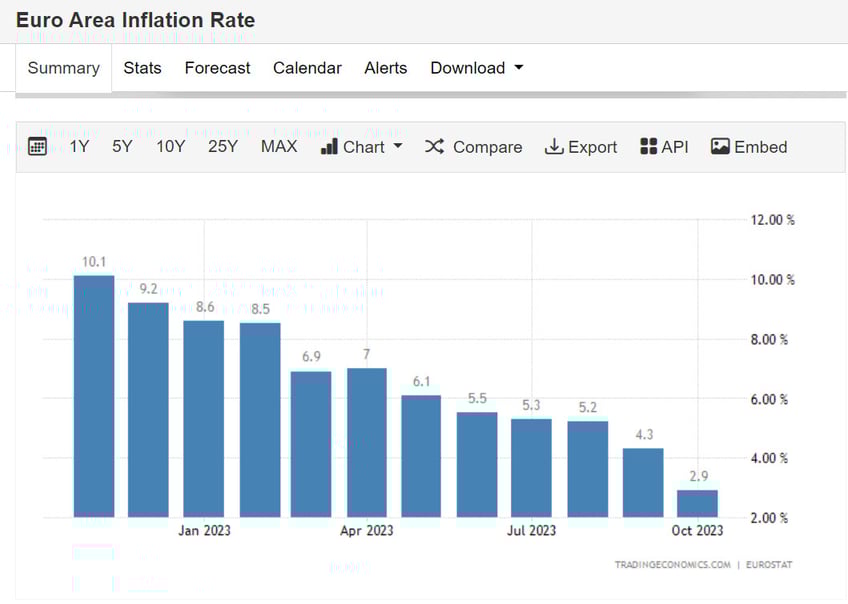848x604 pixels.
Task: Click the 9.2 bar in the chart
Action: pyautogui.click(x=148, y=410)
